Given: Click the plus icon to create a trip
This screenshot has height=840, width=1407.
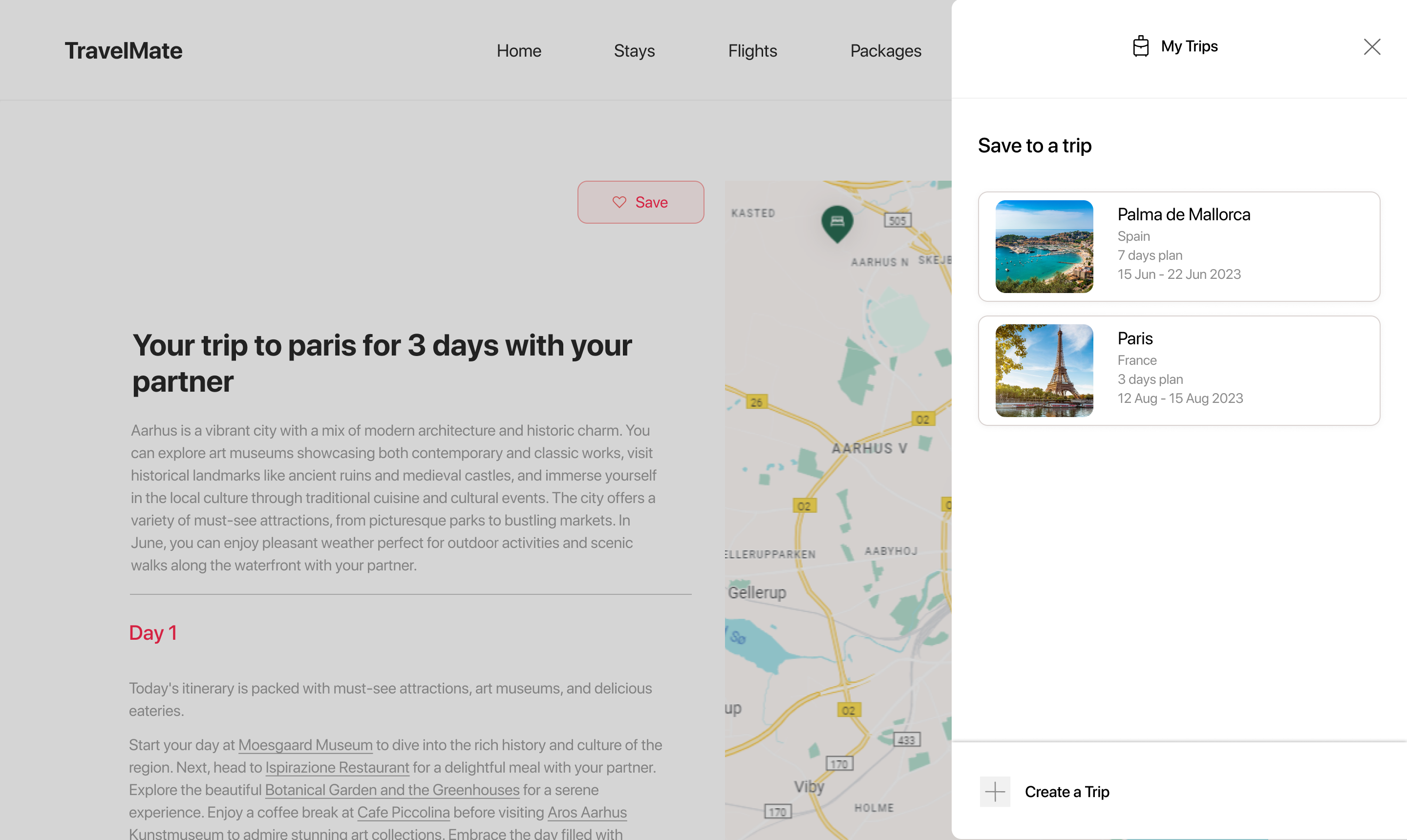Looking at the screenshot, I should [x=995, y=791].
